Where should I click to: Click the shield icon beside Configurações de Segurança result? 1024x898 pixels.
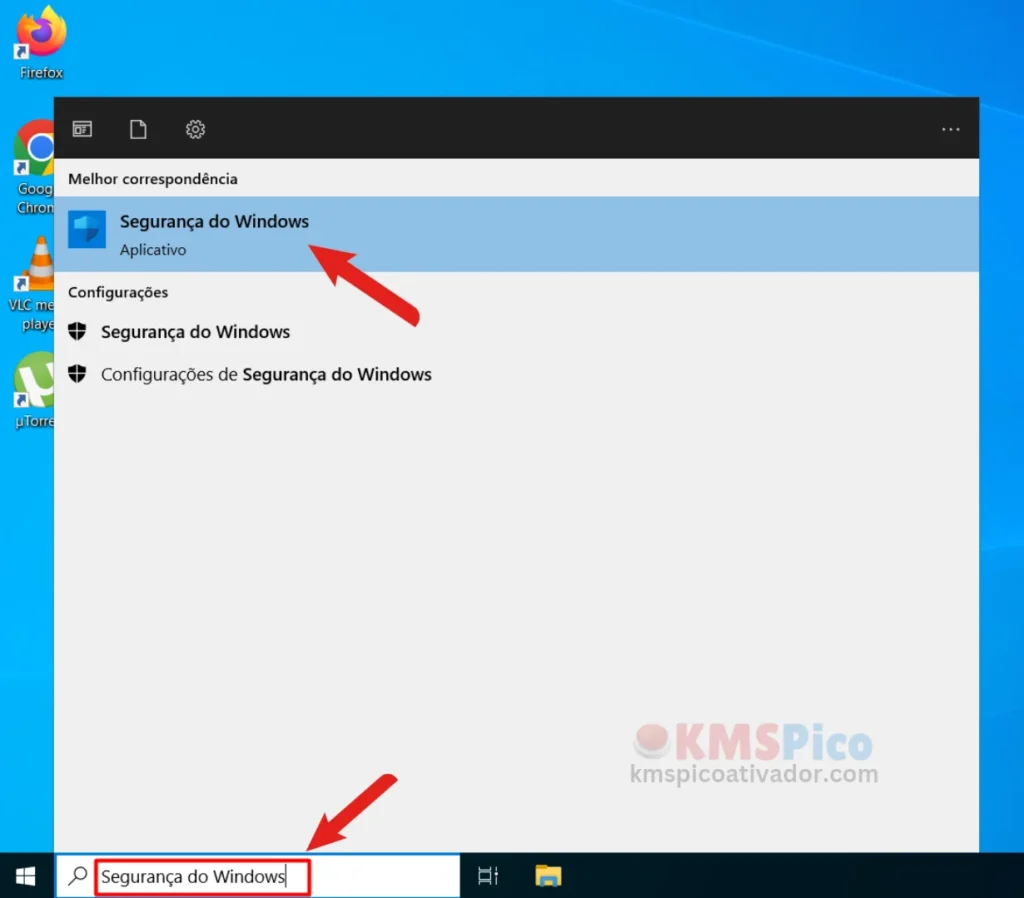pos(77,374)
